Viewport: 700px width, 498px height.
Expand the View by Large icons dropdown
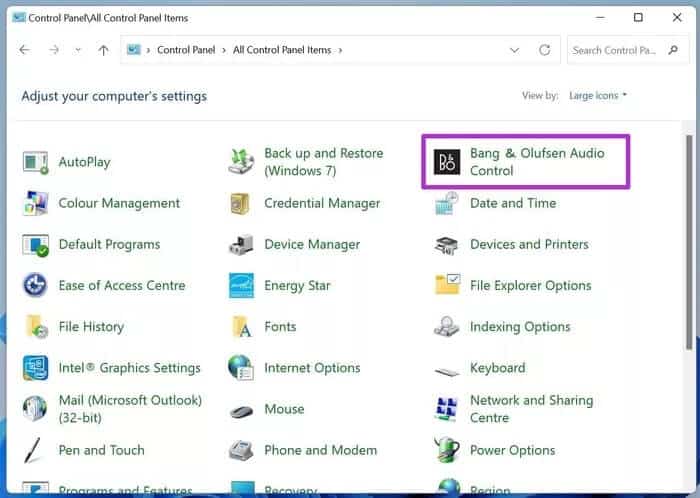[598, 95]
